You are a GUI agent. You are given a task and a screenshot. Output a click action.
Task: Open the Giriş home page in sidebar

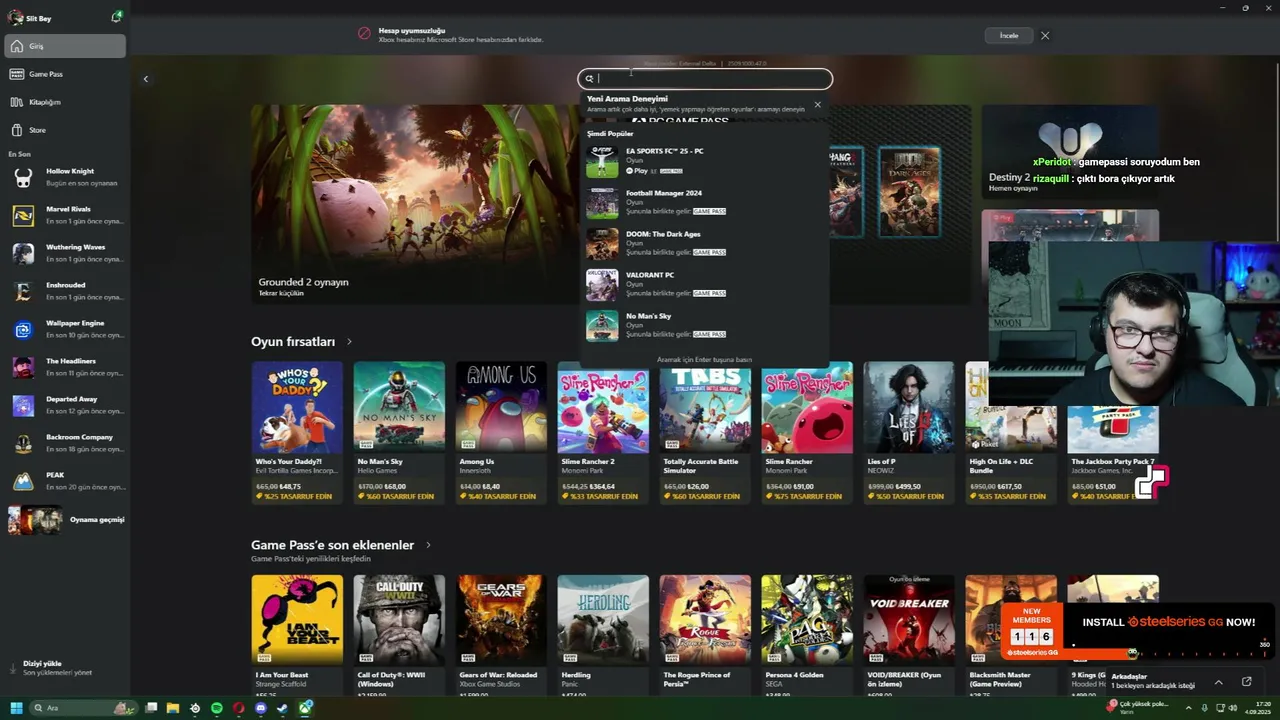[x=65, y=46]
